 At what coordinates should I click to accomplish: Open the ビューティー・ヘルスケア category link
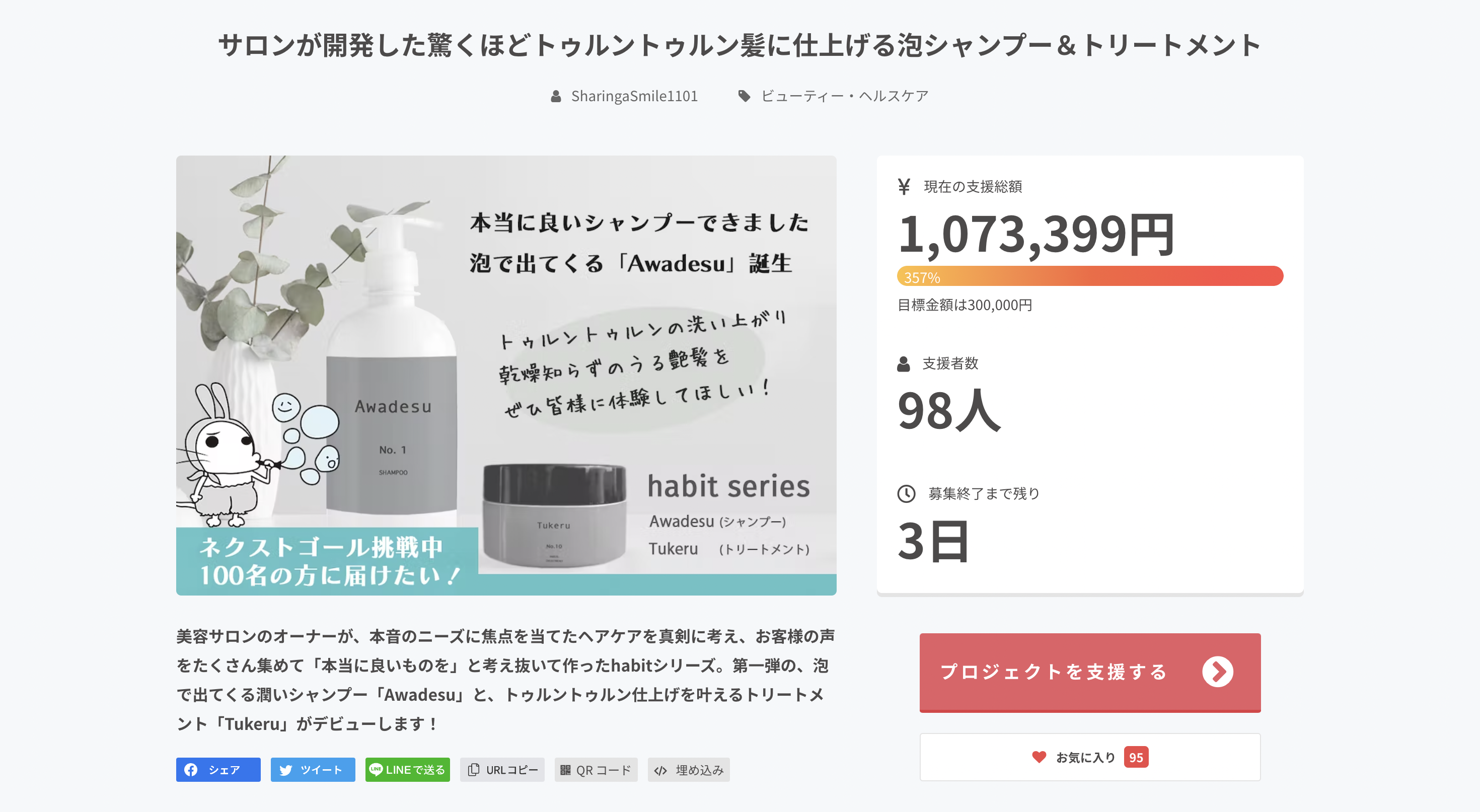pyautogui.click(x=844, y=96)
